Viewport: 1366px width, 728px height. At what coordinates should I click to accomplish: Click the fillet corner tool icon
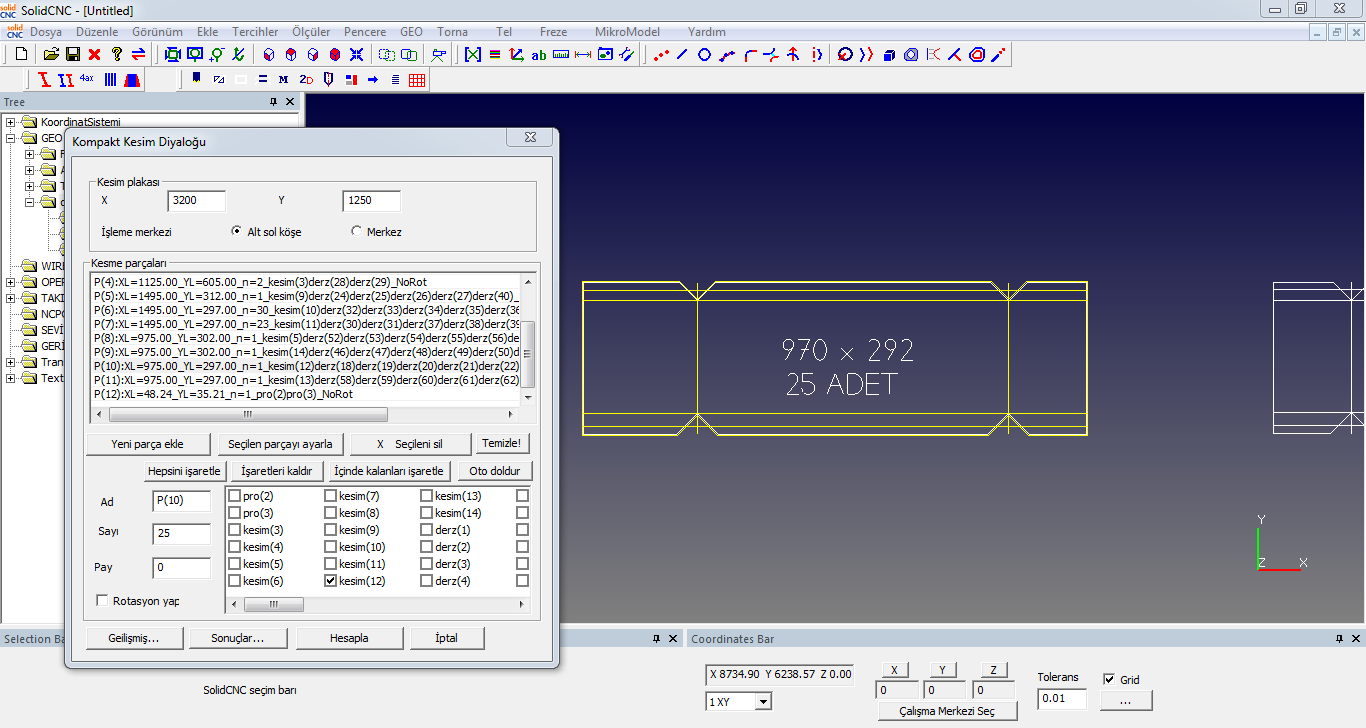749,54
